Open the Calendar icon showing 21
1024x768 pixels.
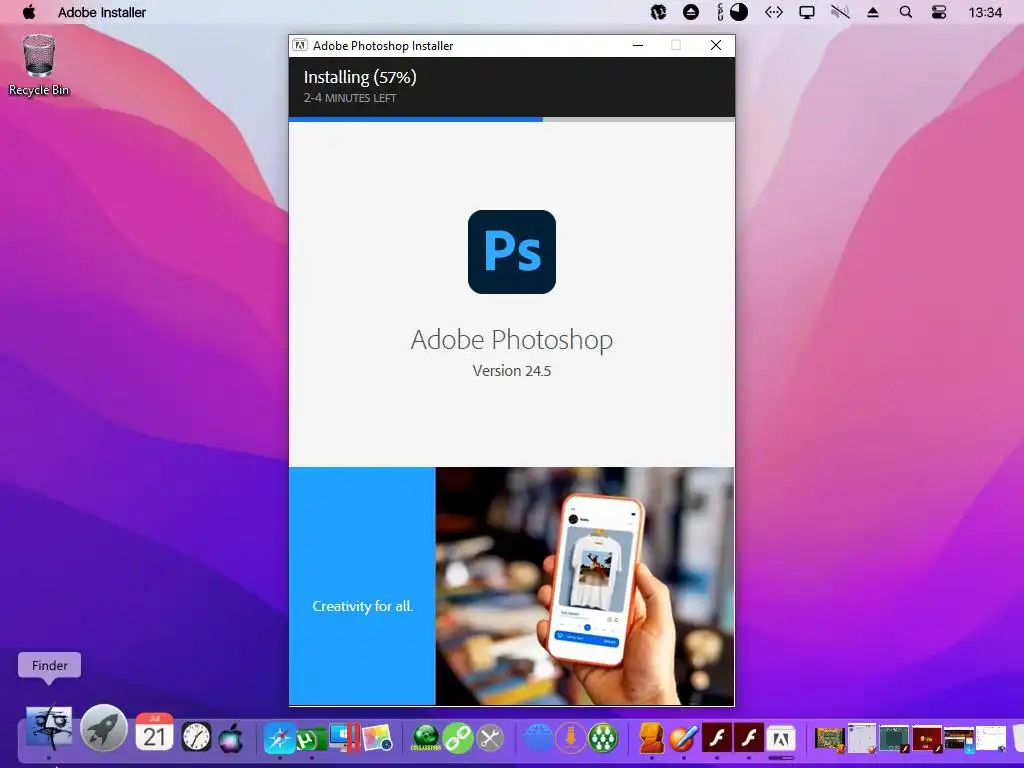tap(154, 732)
